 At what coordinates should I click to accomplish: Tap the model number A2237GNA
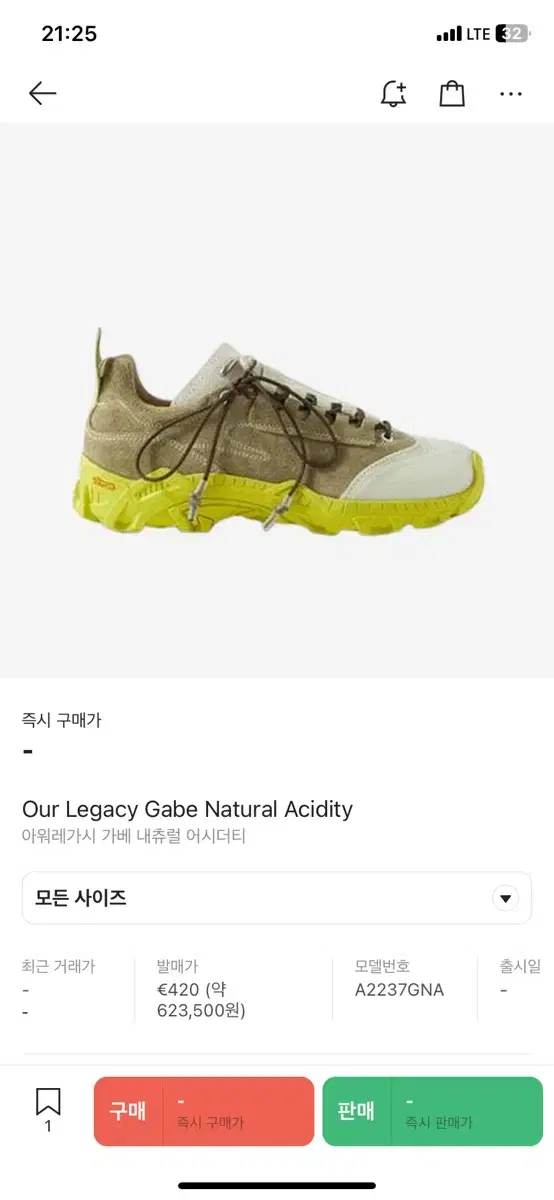399,990
